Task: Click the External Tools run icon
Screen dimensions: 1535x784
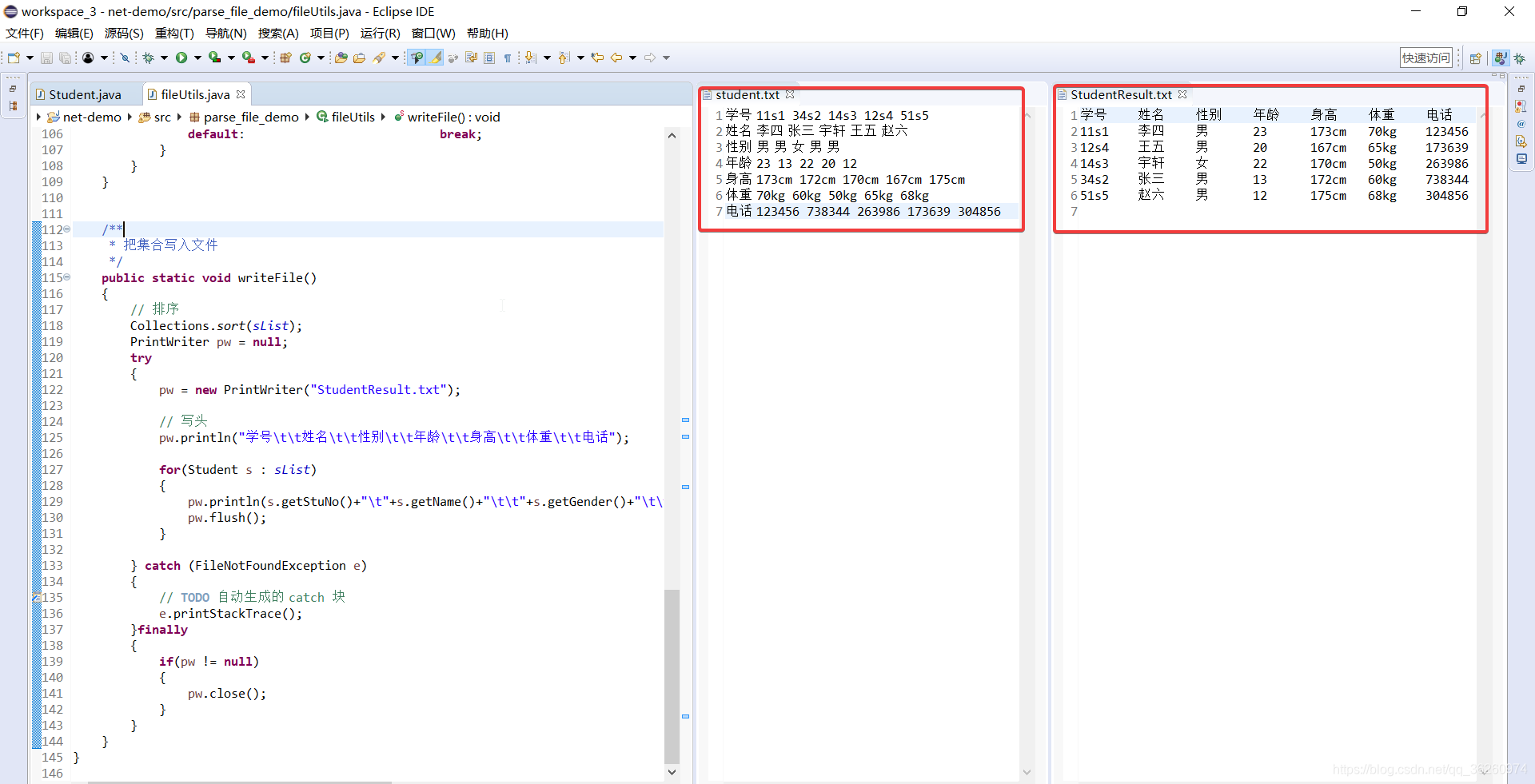Action: [249, 58]
